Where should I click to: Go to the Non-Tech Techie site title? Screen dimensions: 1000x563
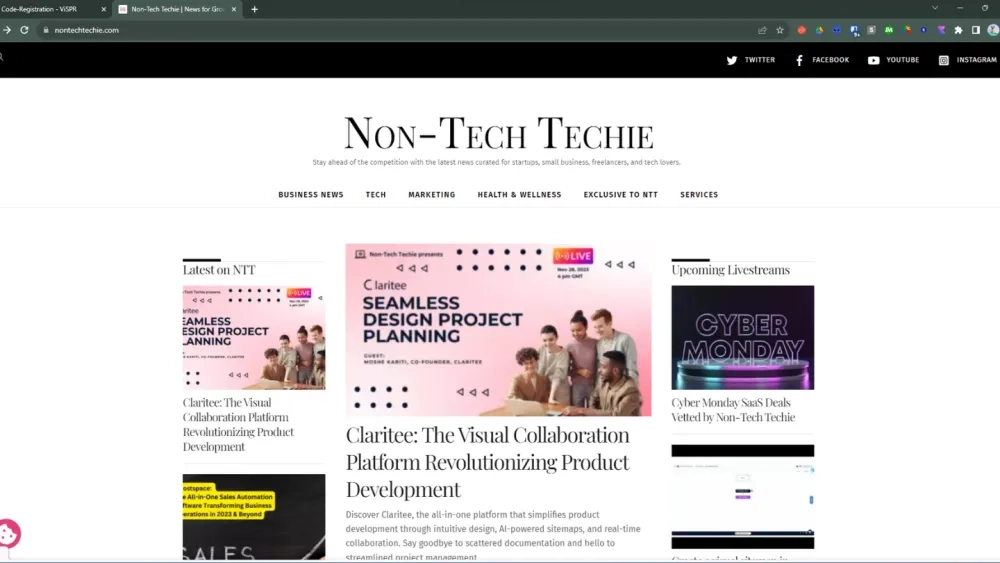pos(498,133)
